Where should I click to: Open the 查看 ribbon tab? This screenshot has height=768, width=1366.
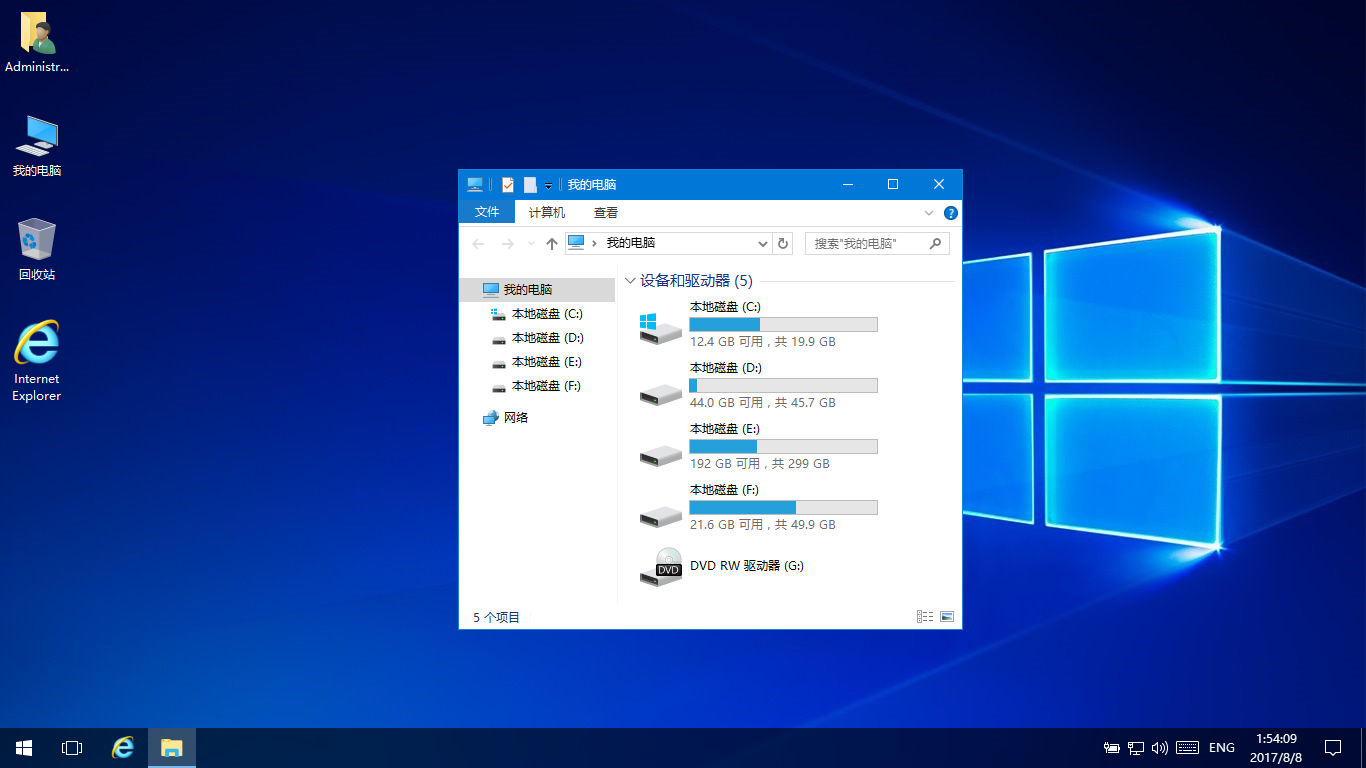pos(606,212)
